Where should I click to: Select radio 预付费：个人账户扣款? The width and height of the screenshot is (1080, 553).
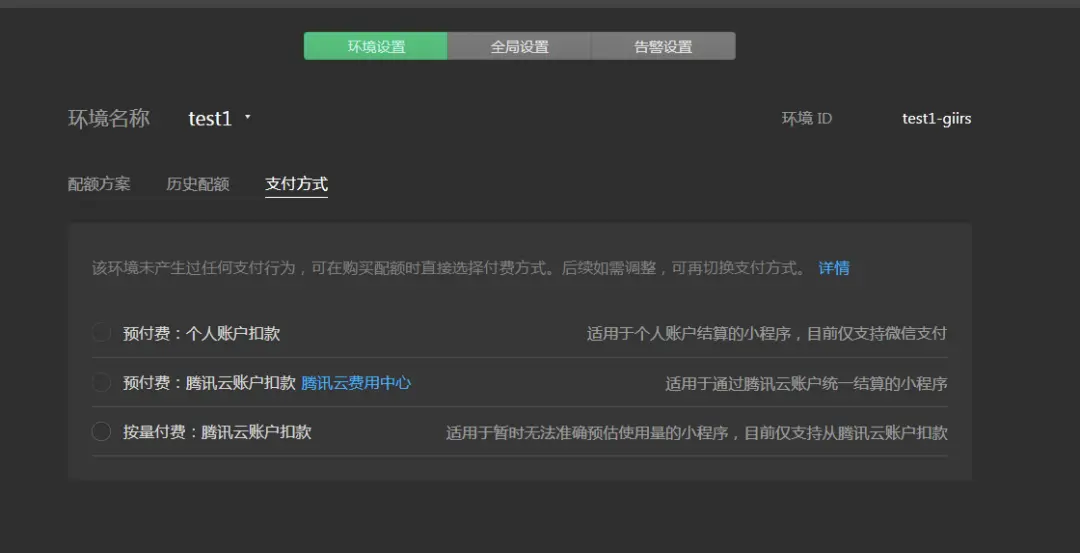pyautogui.click(x=101, y=333)
